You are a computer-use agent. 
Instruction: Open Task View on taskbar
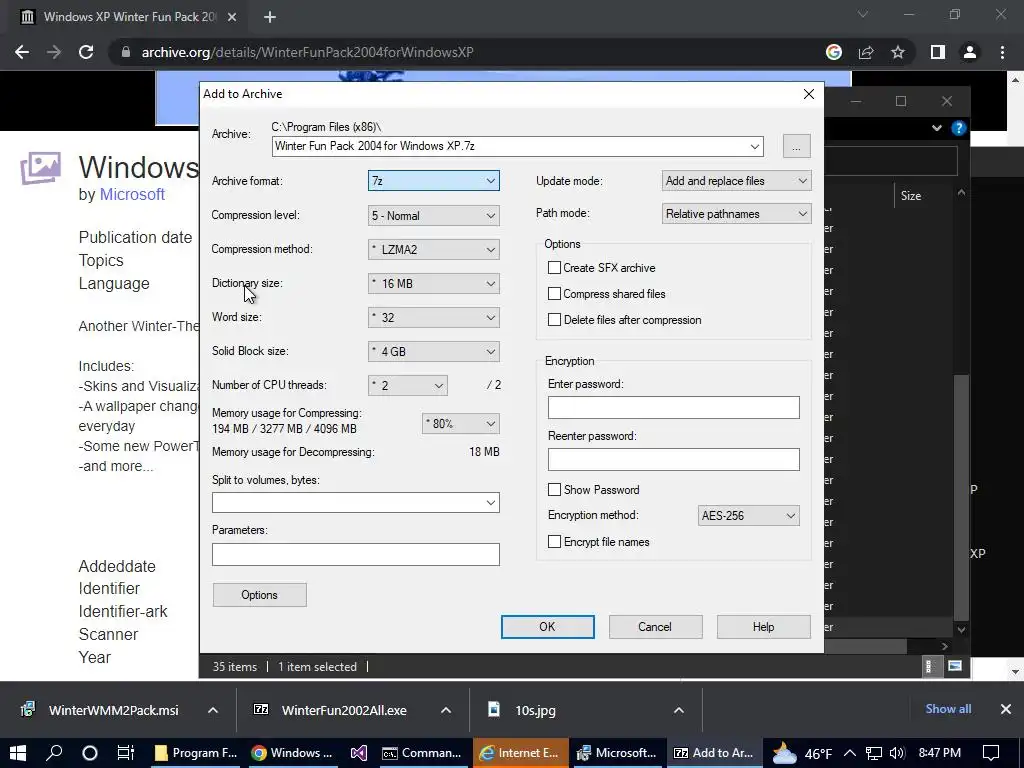tap(125, 753)
